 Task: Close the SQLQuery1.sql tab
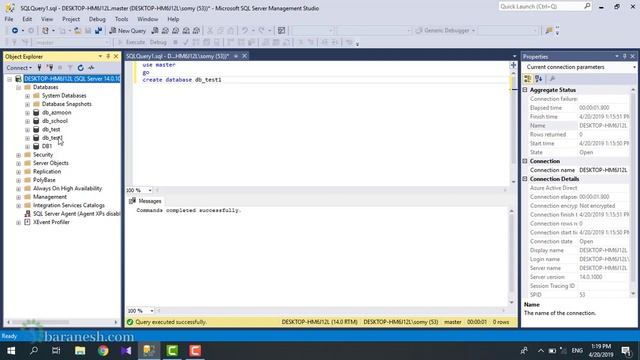(244, 56)
